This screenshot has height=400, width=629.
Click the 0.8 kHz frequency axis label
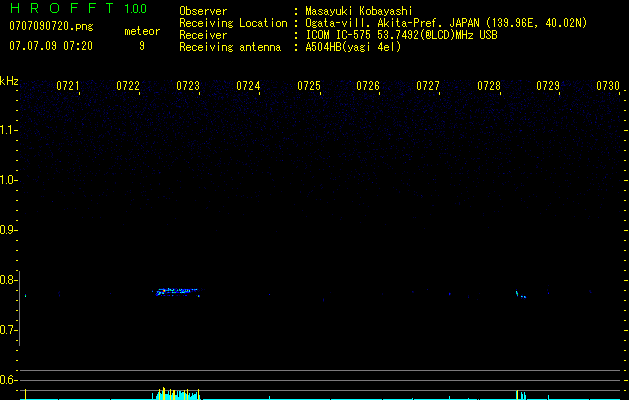click(x=7, y=280)
